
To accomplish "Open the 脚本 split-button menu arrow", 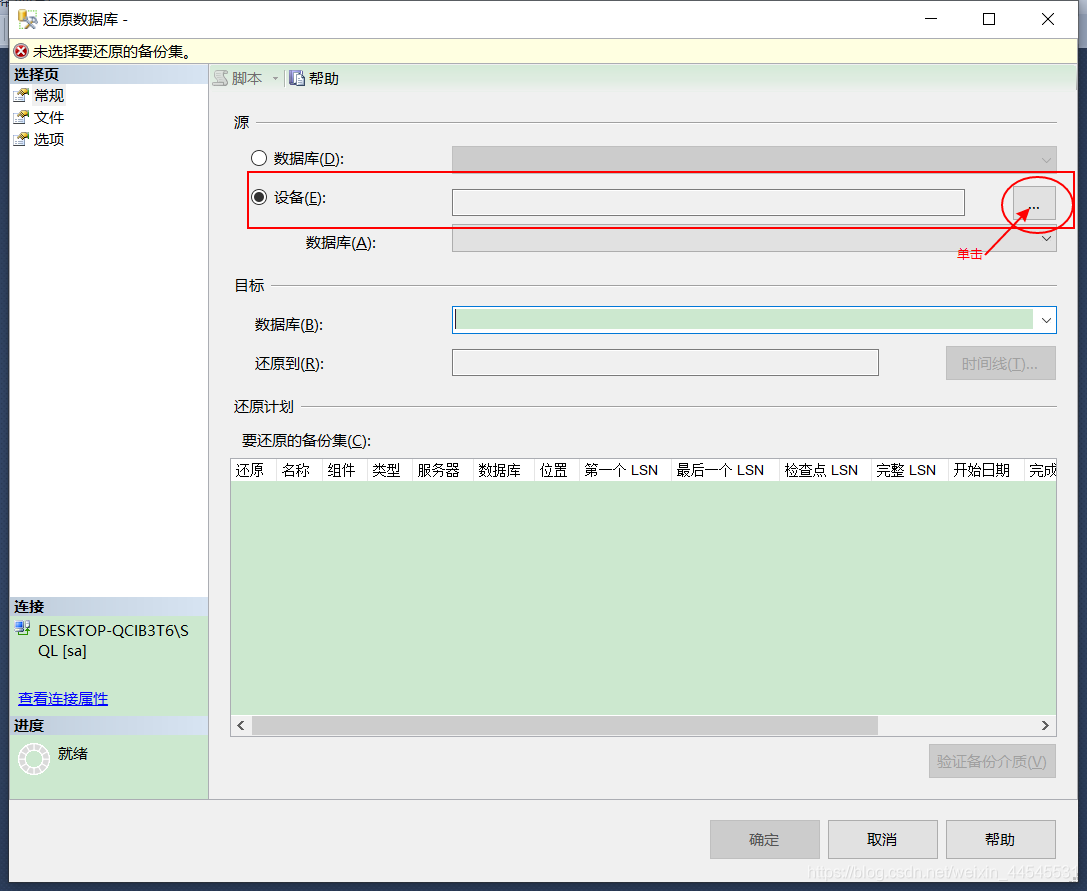I will point(274,77).
